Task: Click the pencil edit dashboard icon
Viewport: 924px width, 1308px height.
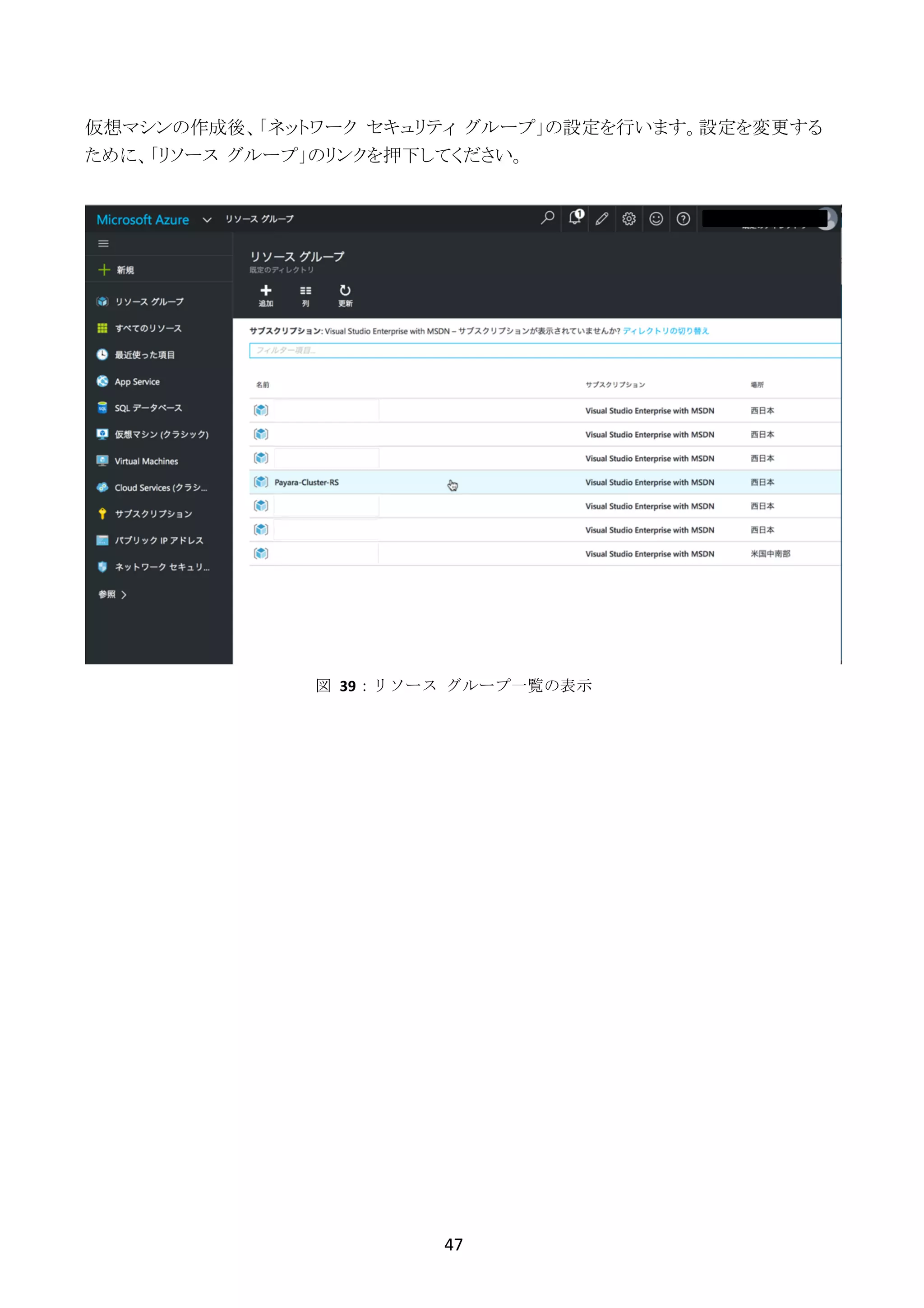Action: (602, 219)
